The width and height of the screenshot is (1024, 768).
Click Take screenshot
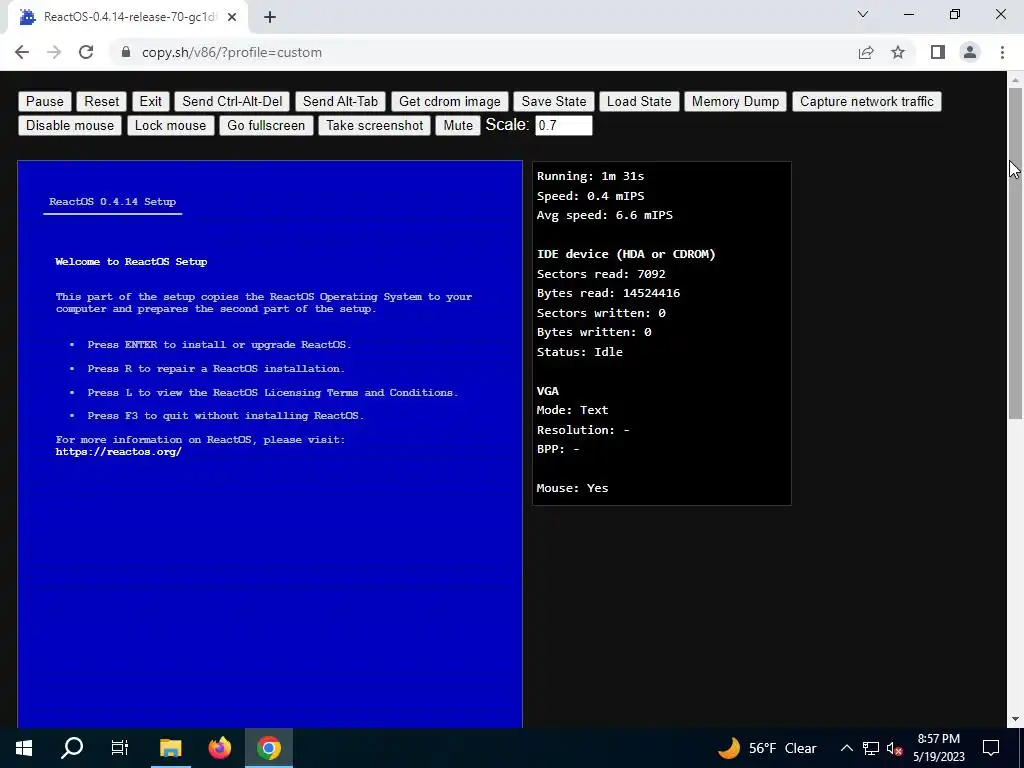point(375,125)
